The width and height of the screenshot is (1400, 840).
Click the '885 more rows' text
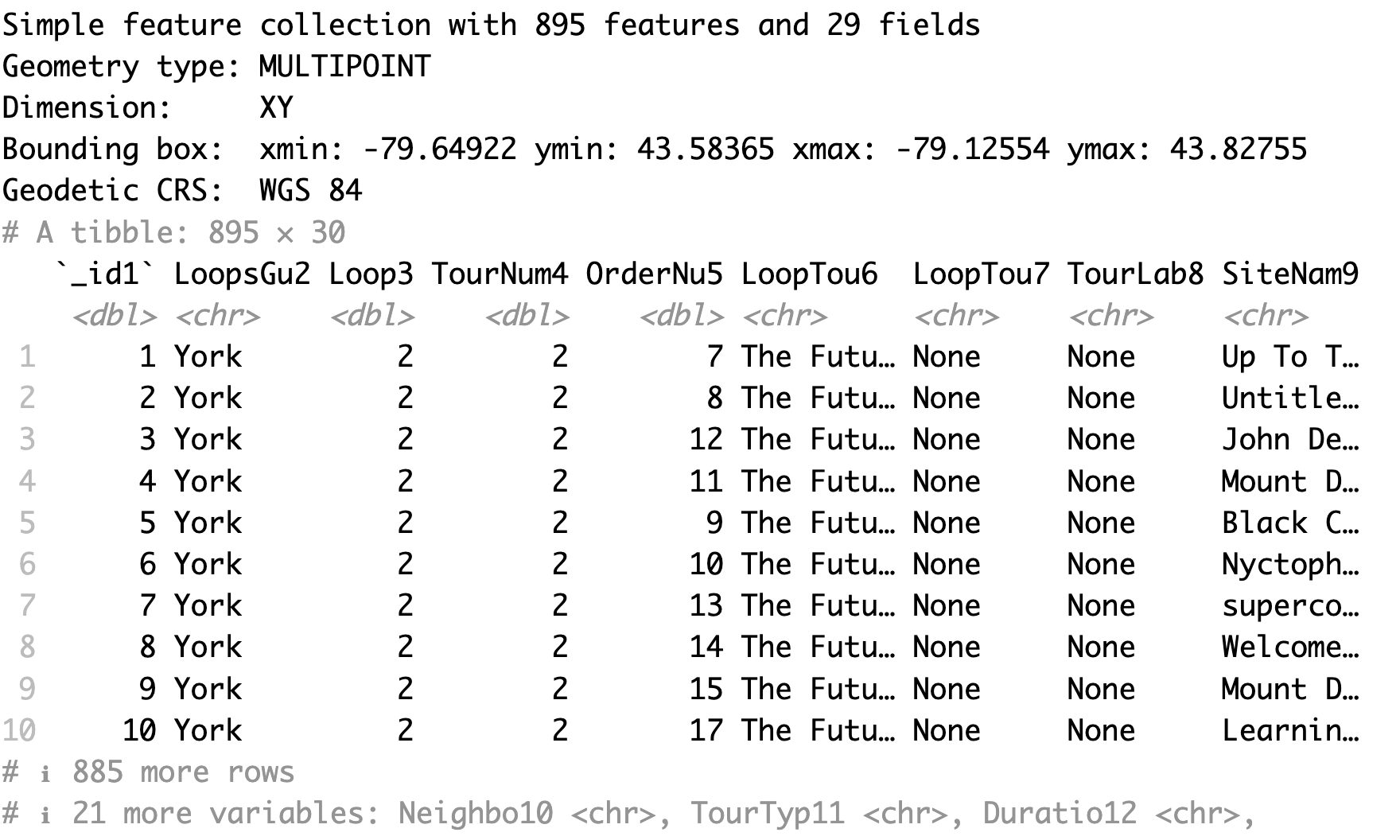point(183,772)
